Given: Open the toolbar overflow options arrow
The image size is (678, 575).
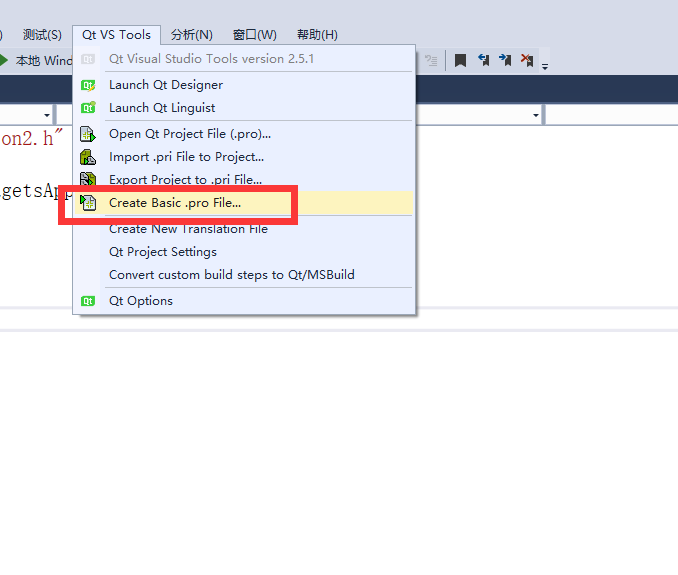Looking at the screenshot, I should coord(545,66).
